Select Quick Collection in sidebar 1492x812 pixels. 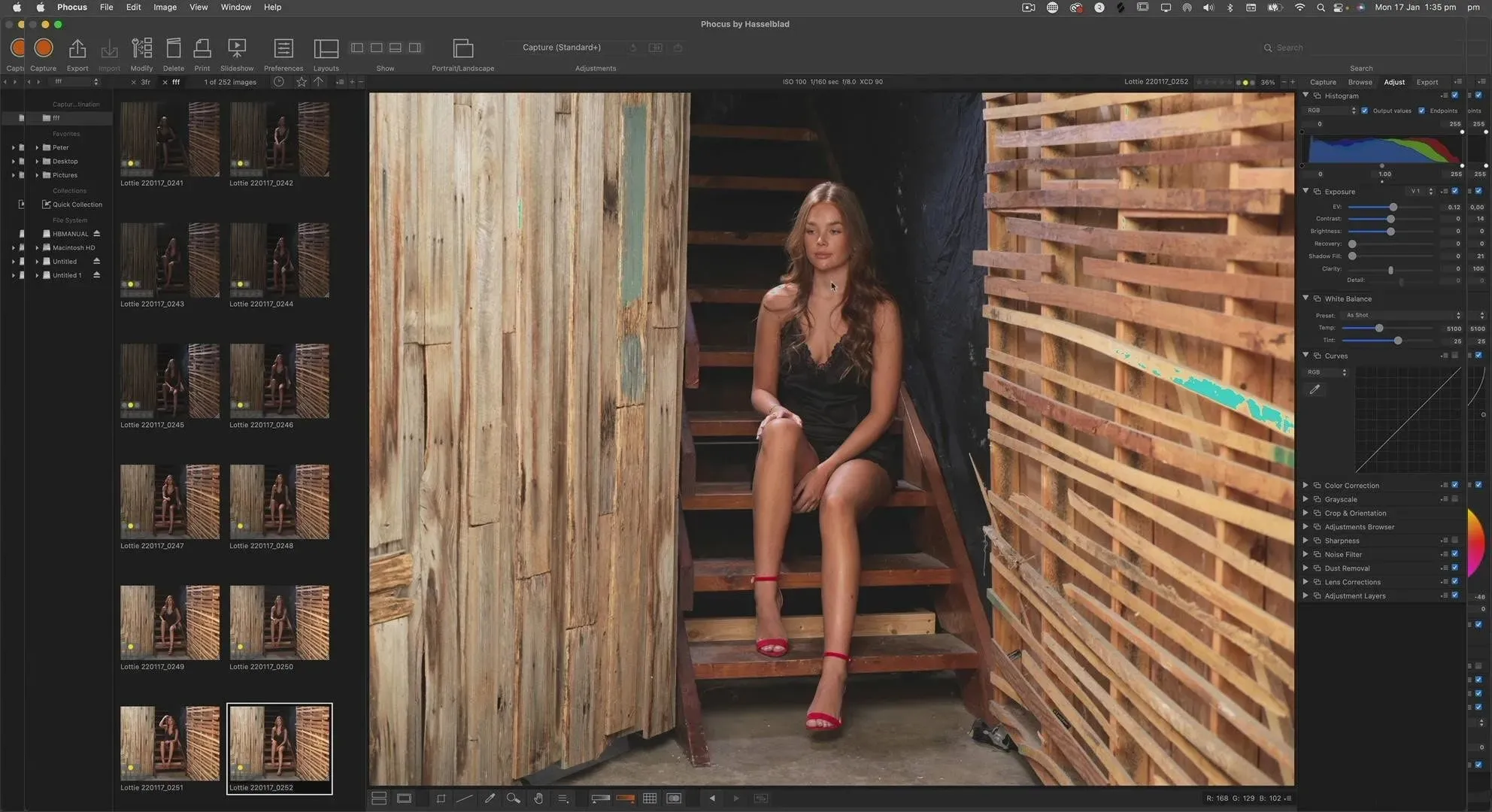point(72,205)
